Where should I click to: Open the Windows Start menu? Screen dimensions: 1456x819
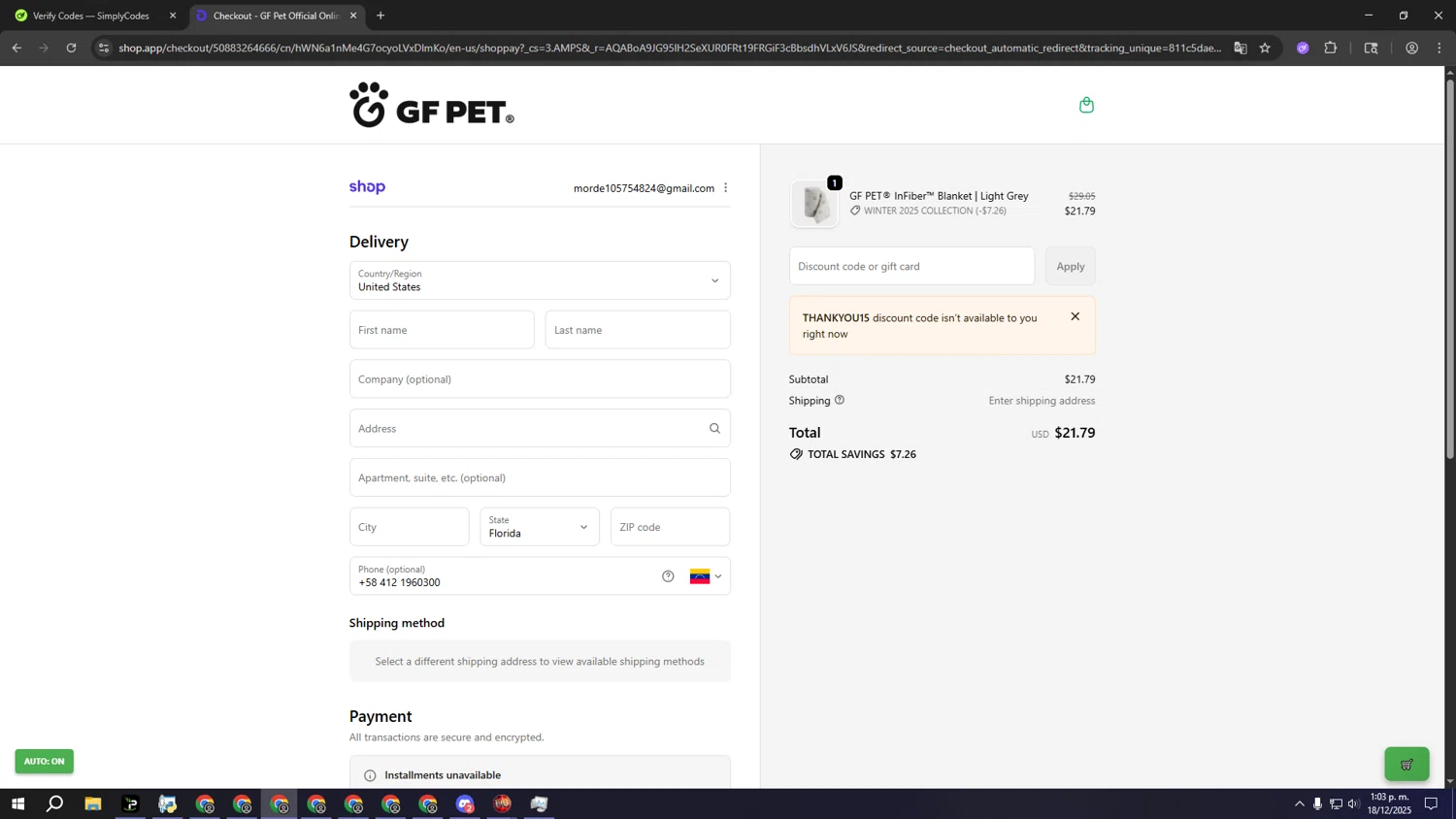(17, 803)
